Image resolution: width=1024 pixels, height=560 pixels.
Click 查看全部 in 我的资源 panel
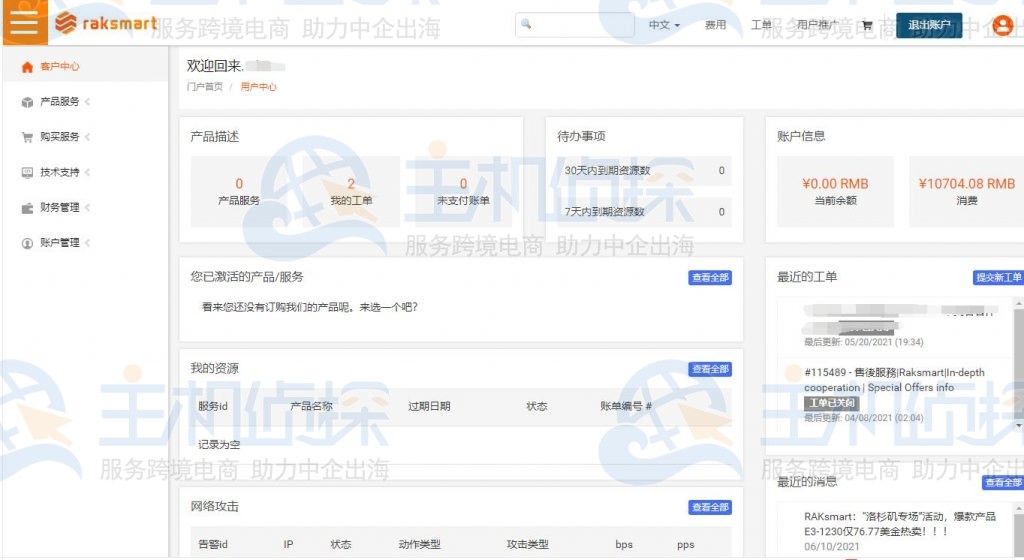(710, 369)
